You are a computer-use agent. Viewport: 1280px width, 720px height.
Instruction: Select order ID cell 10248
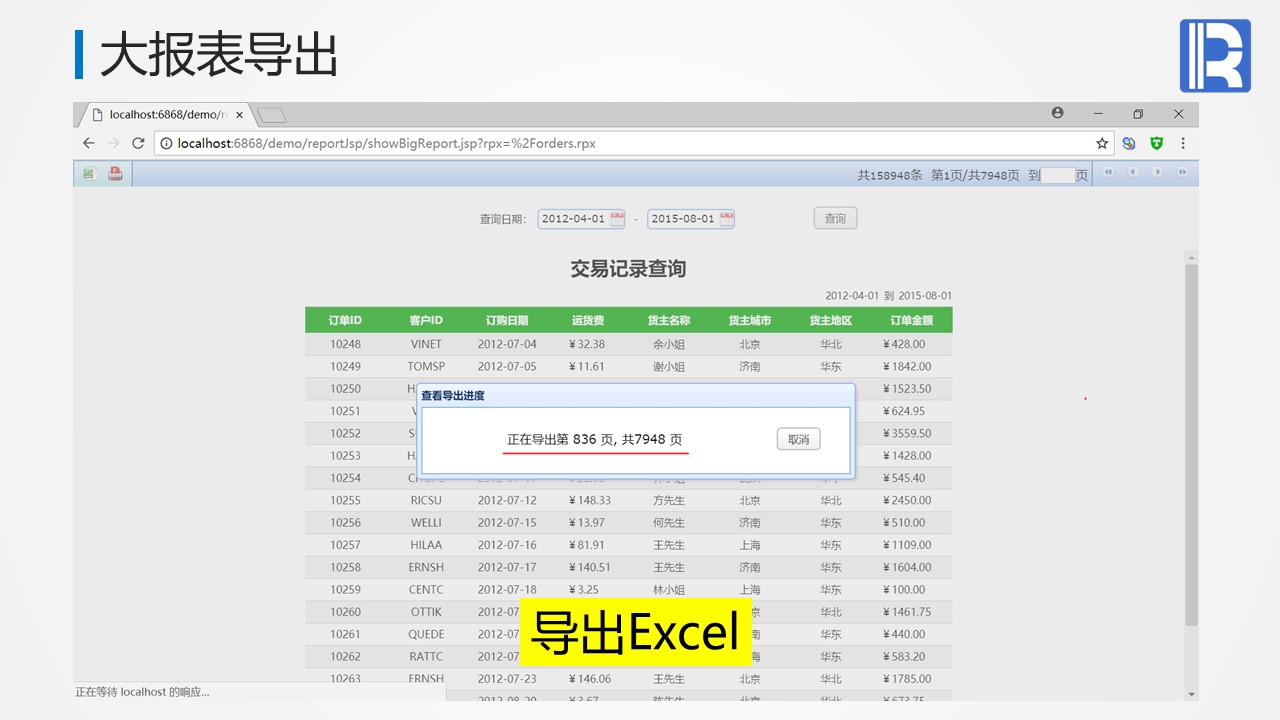(x=345, y=344)
